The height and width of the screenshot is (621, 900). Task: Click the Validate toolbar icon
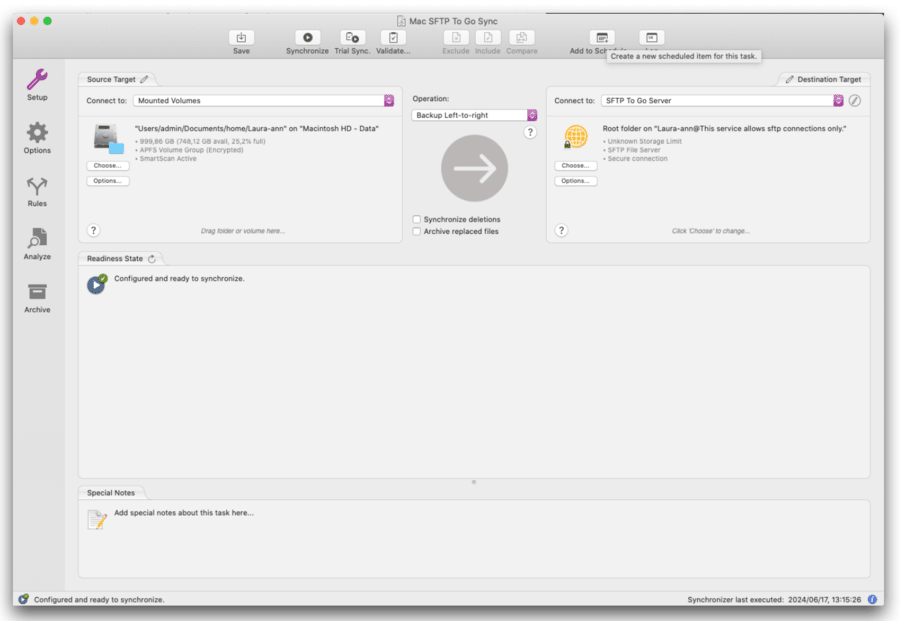393,40
